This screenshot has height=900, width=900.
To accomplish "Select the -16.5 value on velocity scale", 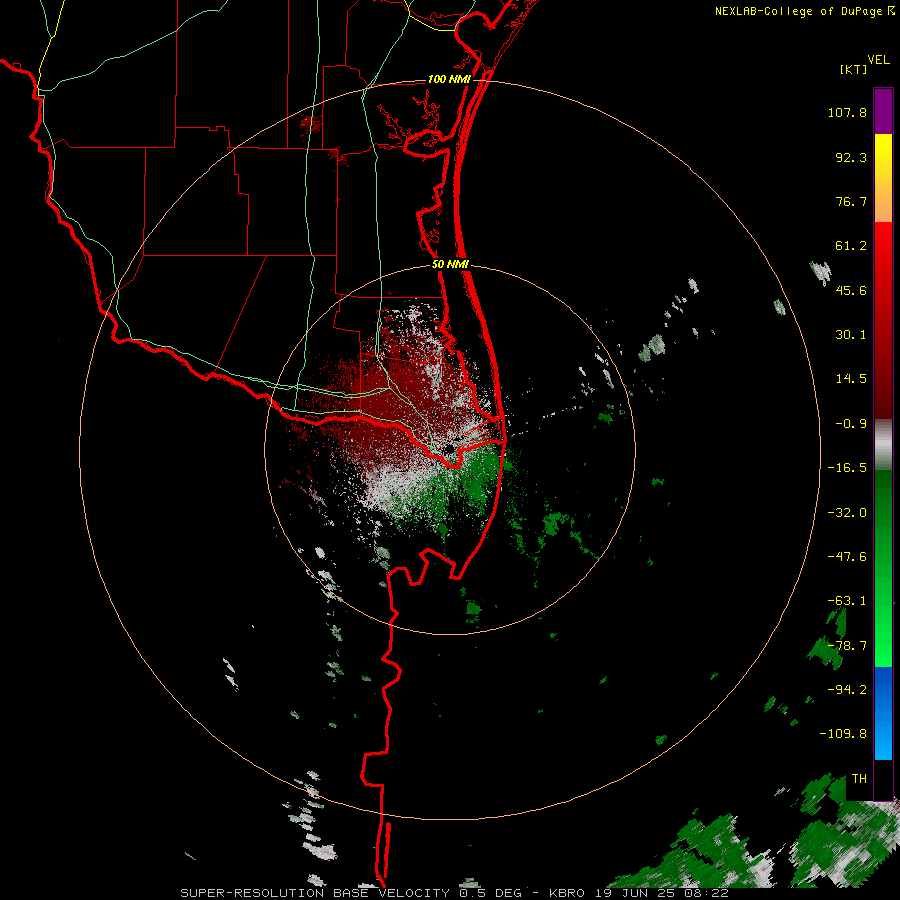I will pyautogui.click(x=847, y=468).
